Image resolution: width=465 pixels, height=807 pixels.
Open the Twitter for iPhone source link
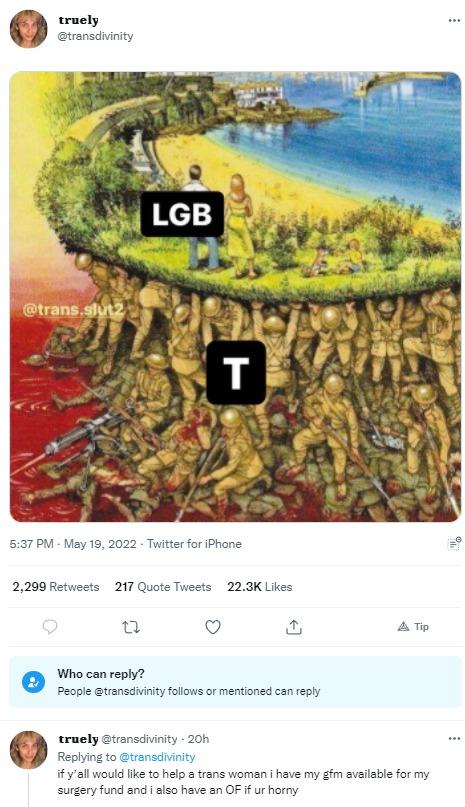tap(194, 544)
